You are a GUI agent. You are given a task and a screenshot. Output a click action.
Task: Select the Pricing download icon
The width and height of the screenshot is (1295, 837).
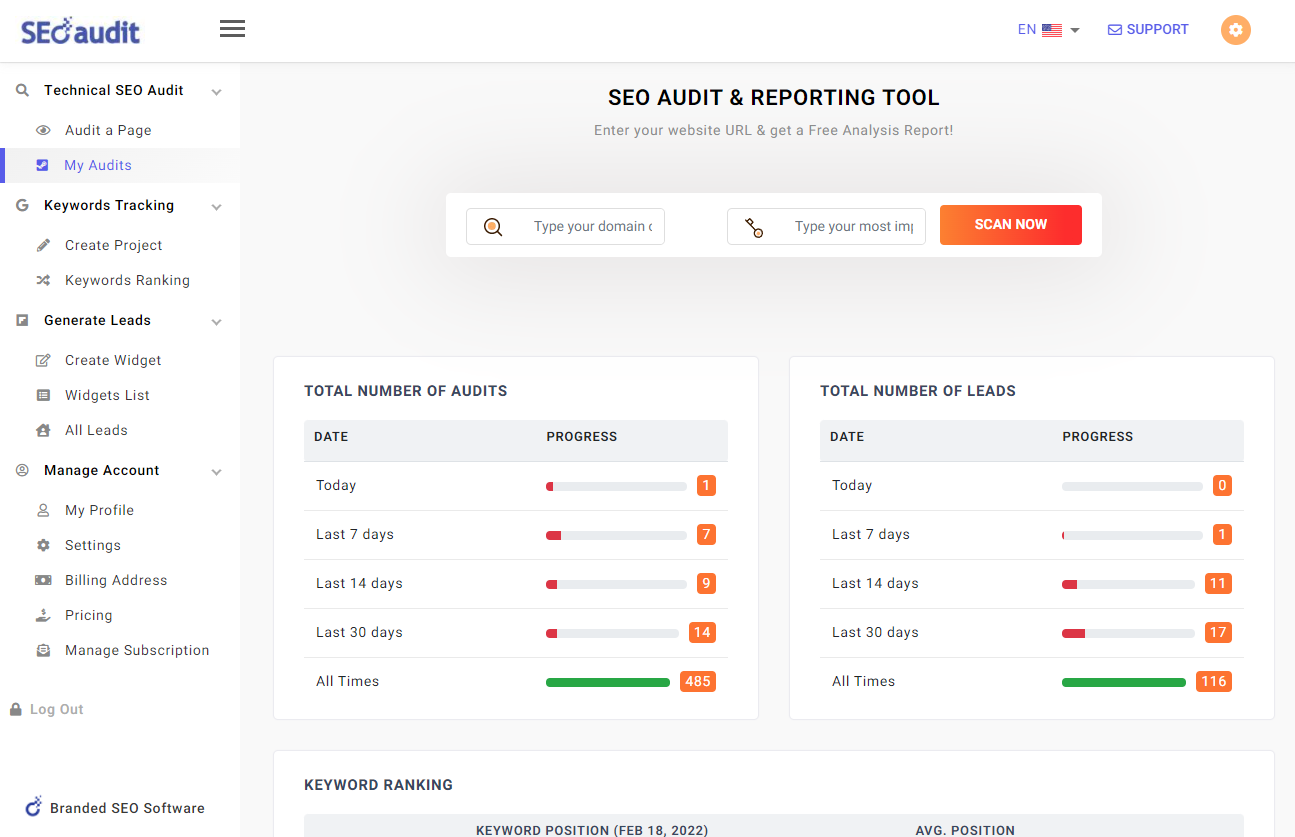pos(43,615)
